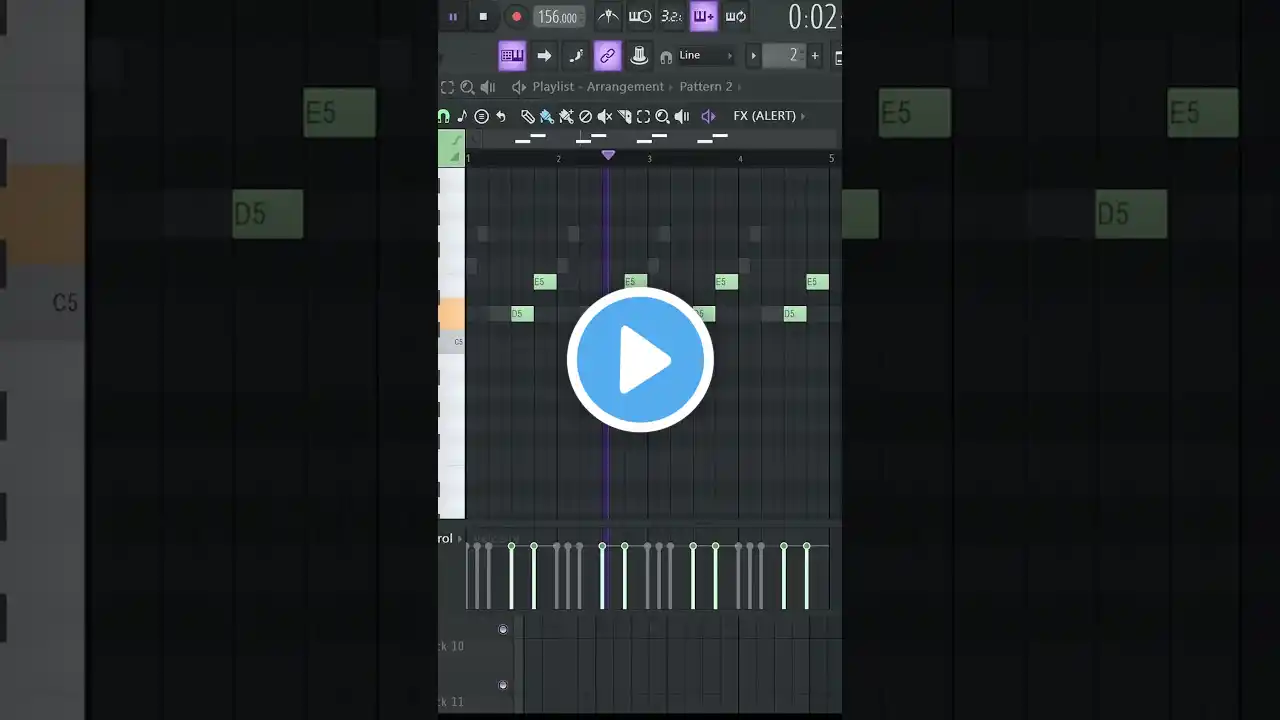Click the global snap magnet icon beside Line
This screenshot has height=720, width=1280.
coord(666,57)
